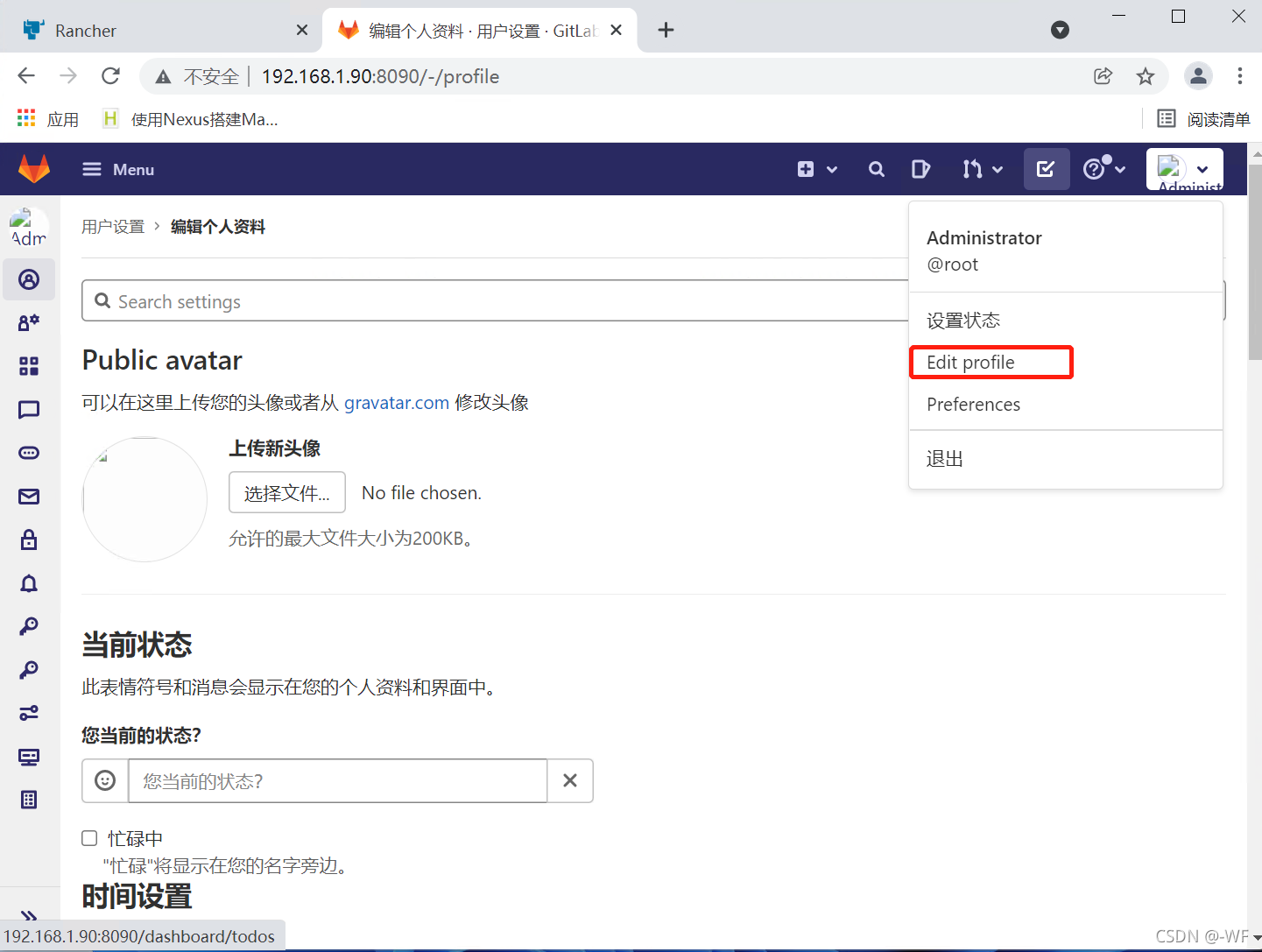Image resolution: width=1262 pixels, height=952 pixels.
Task: Expand the merge requests dropdown
Action: [982, 169]
